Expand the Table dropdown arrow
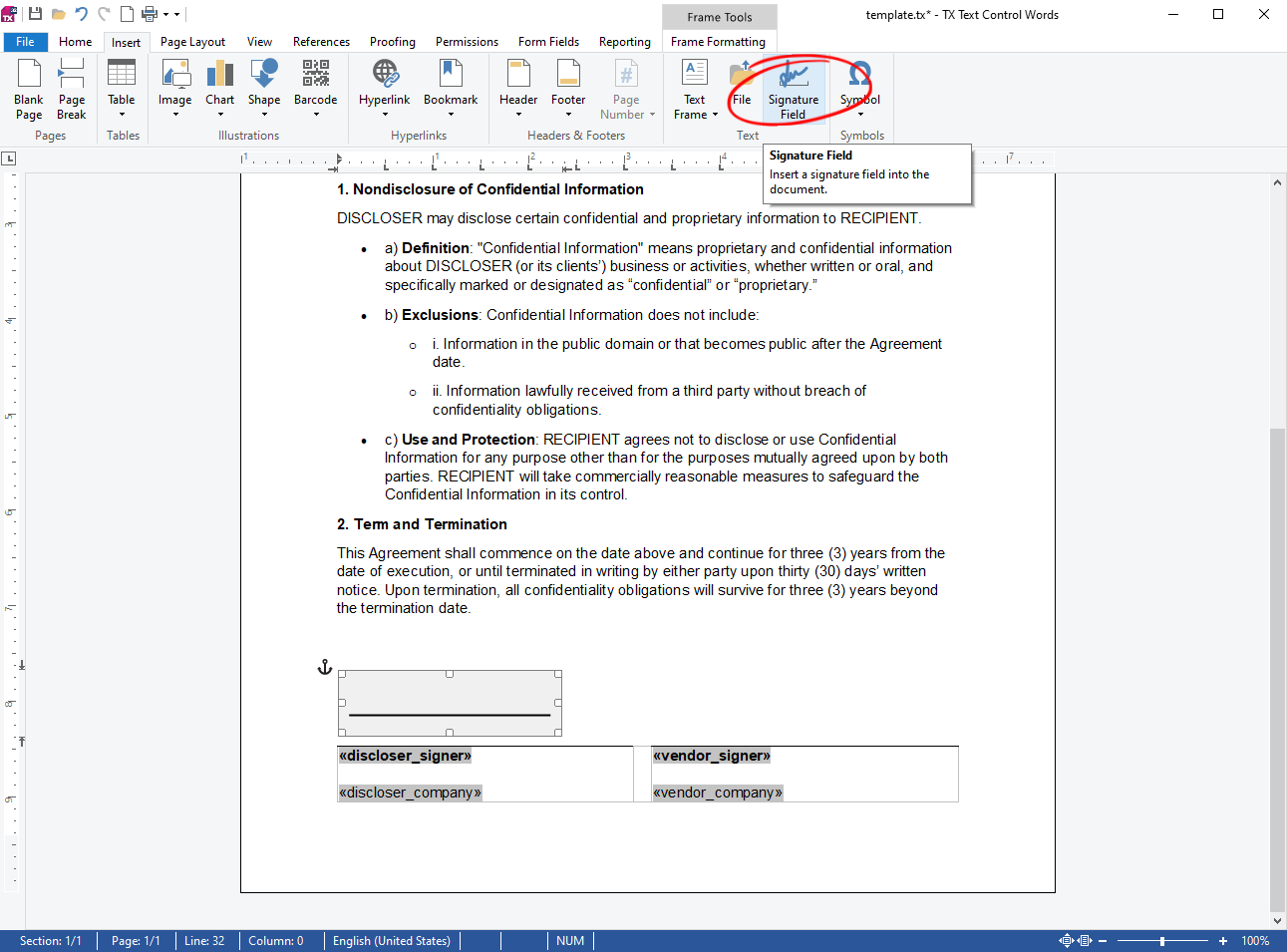 [x=122, y=114]
